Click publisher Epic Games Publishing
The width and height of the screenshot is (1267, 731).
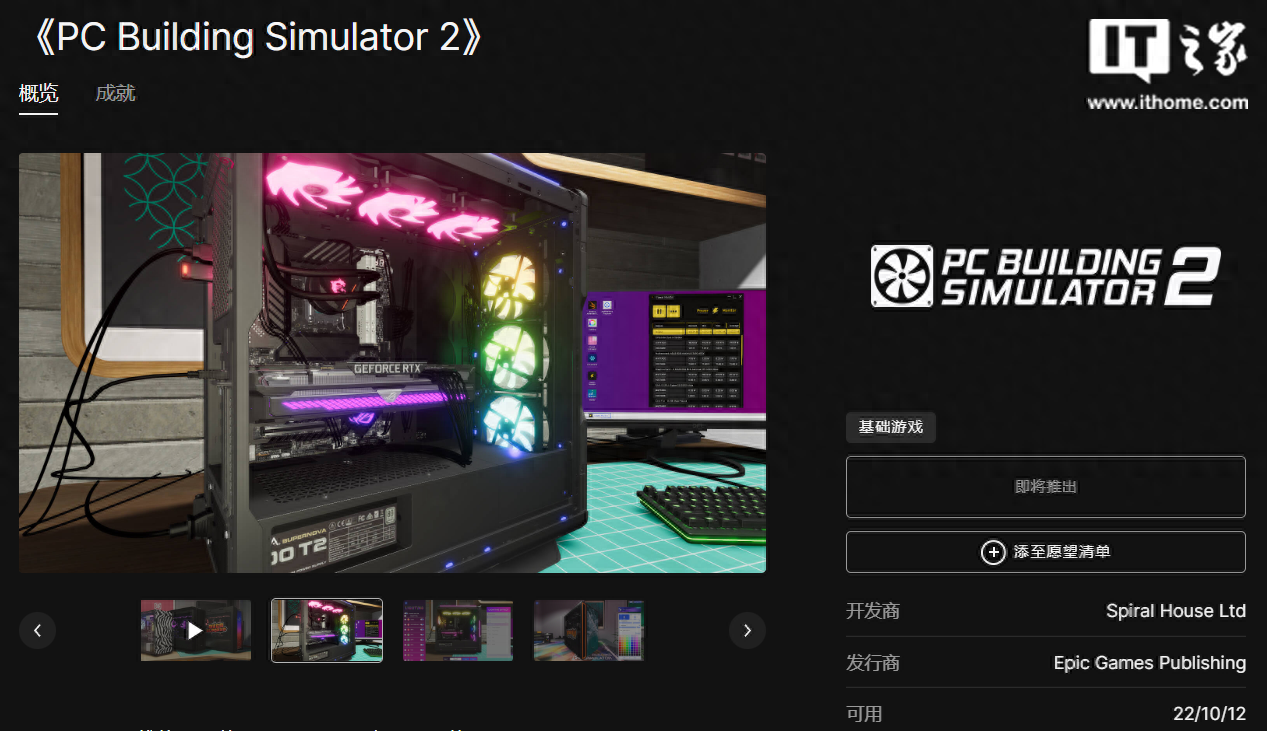(1148, 663)
